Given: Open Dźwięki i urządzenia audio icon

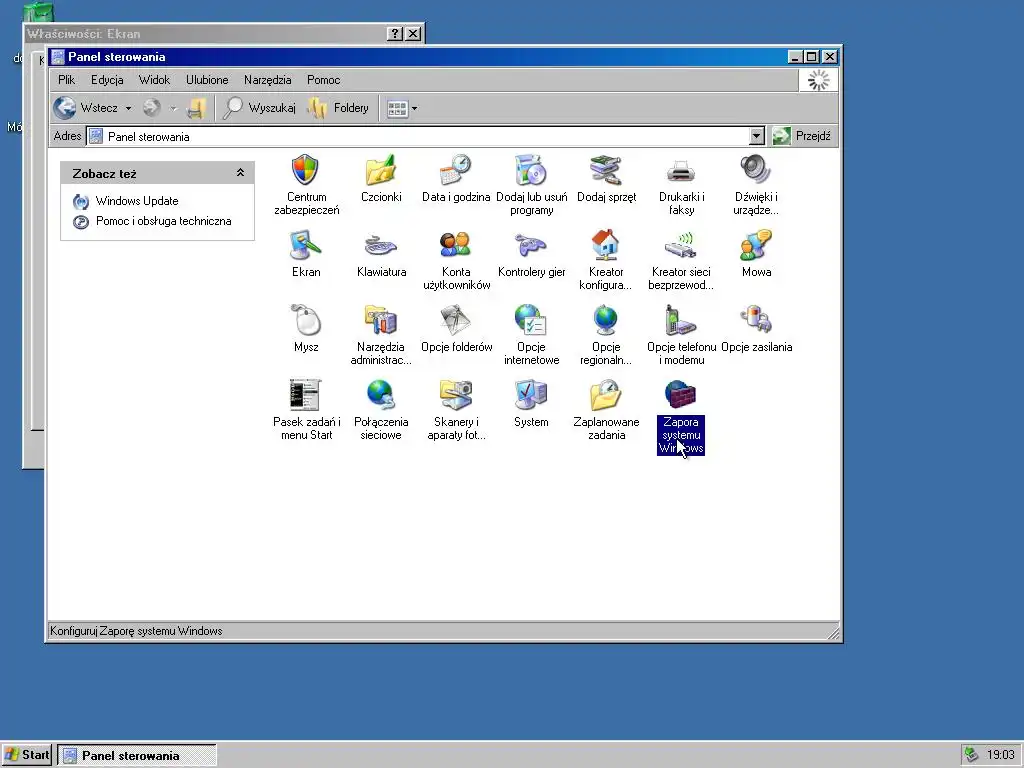Looking at the screenshot, I should (756, 184).
